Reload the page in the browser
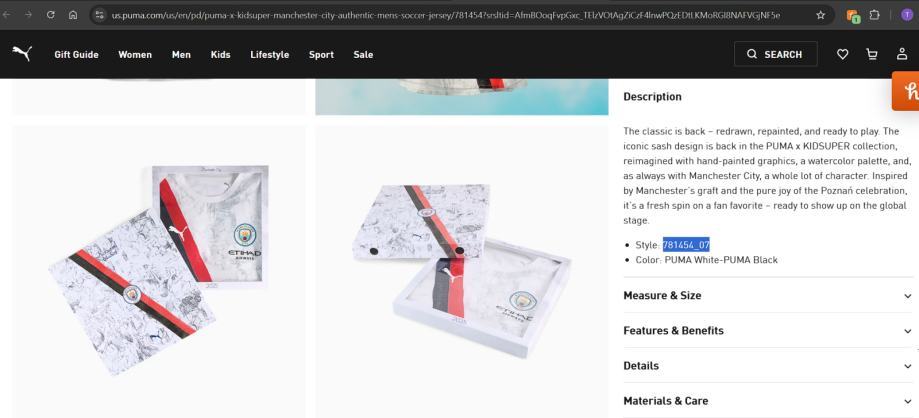The image size is (919, 418). pos(51,15)
